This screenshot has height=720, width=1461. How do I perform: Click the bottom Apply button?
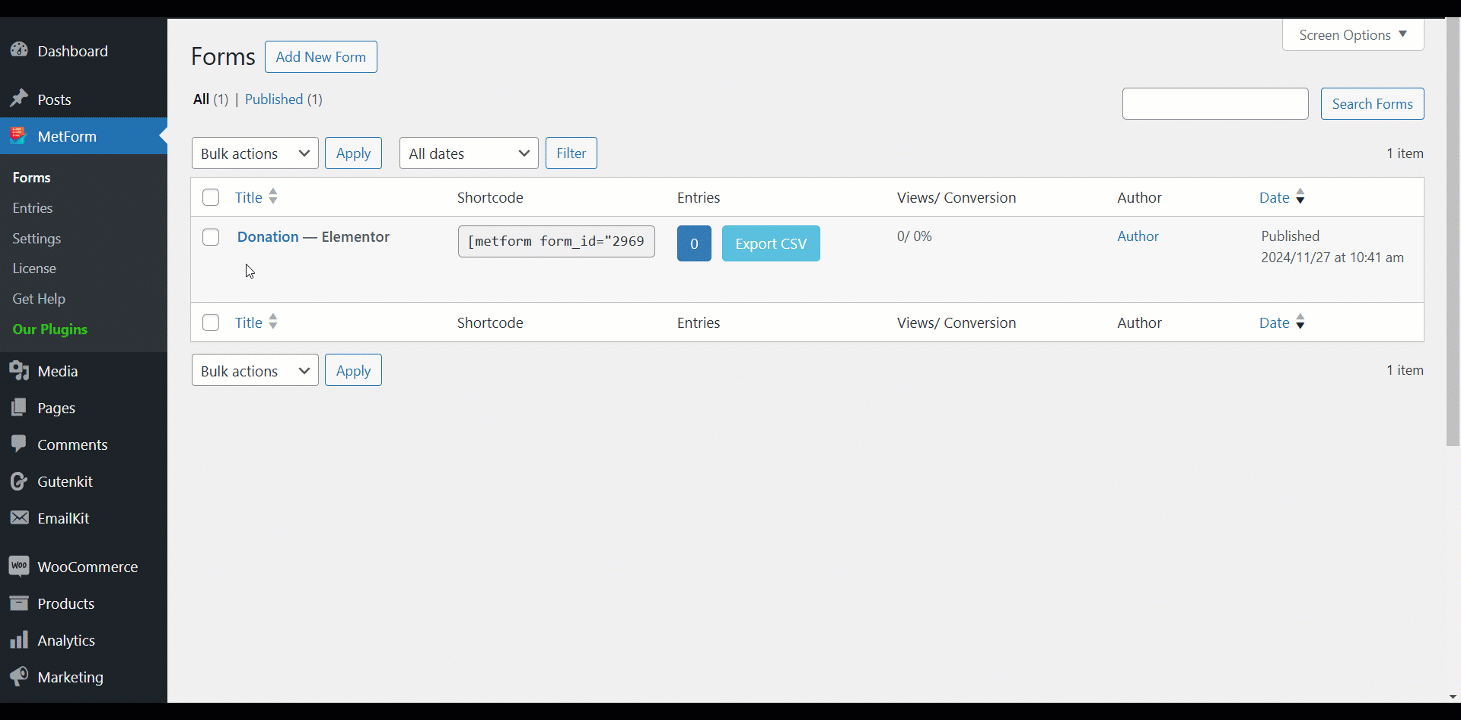click(x=353, y=370)
